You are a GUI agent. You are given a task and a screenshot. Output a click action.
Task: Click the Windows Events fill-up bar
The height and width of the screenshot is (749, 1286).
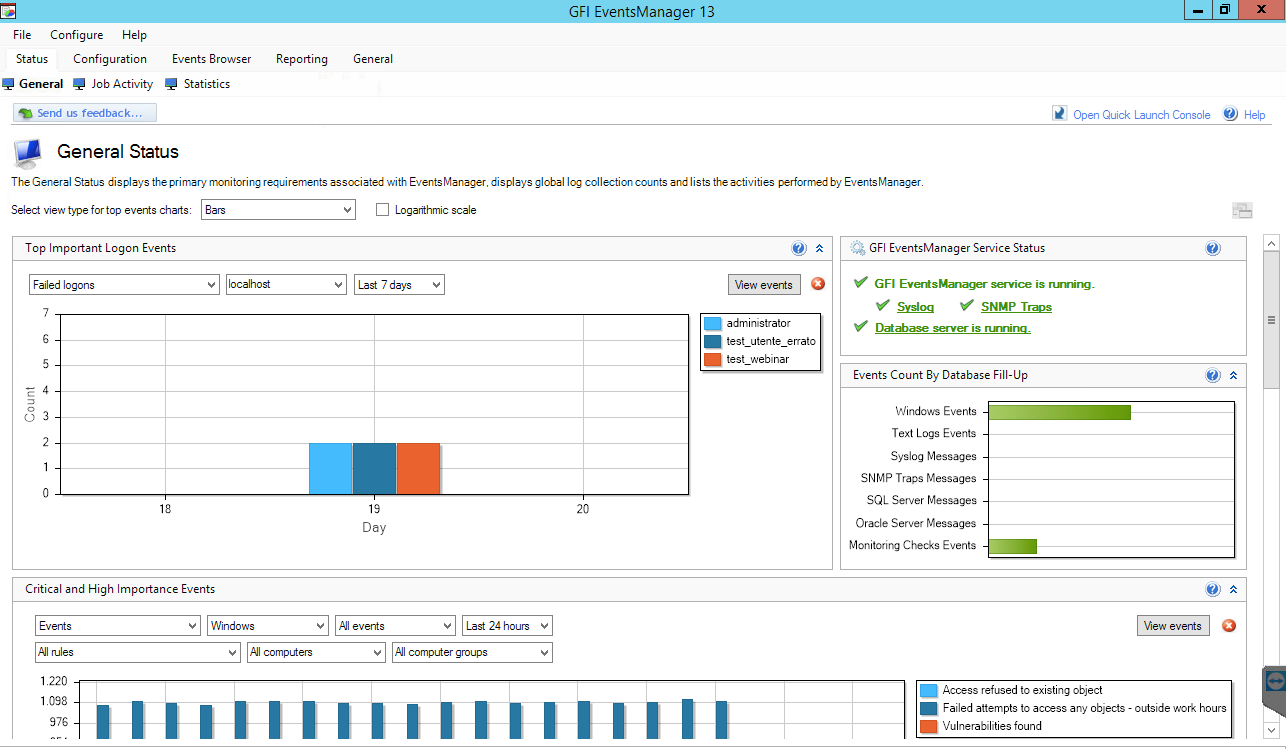point(1060,412)
